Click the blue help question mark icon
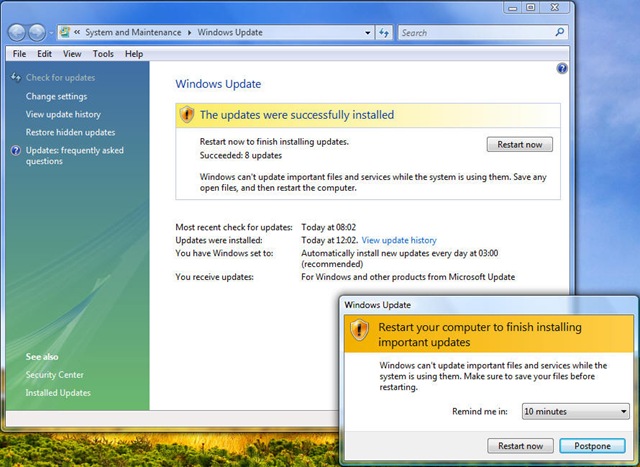640x467 pixels. pyautogui.click(x=562, y=69)
